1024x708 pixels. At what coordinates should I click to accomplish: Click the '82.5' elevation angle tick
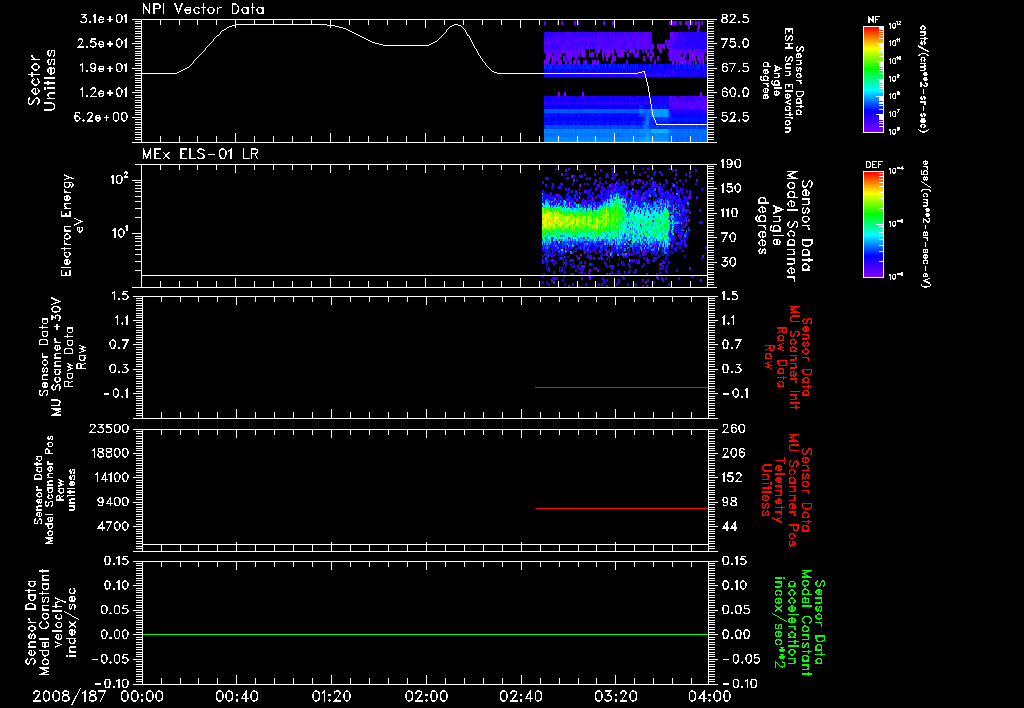(x=735, y=19)
